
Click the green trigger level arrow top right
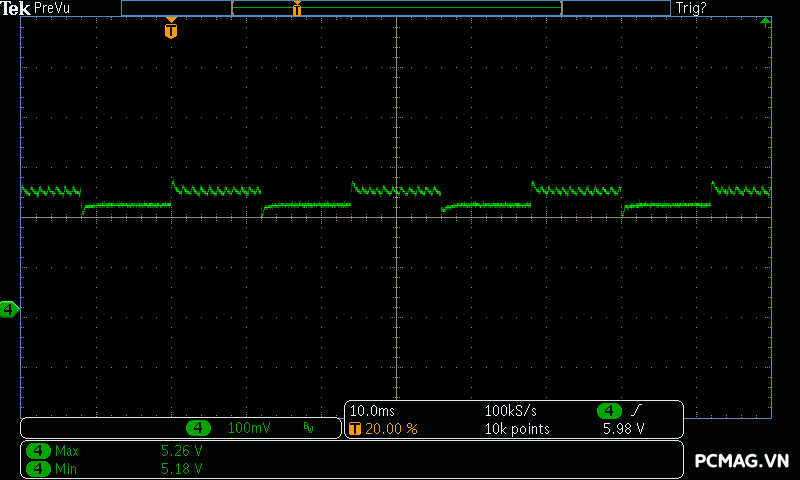(765, 20)
